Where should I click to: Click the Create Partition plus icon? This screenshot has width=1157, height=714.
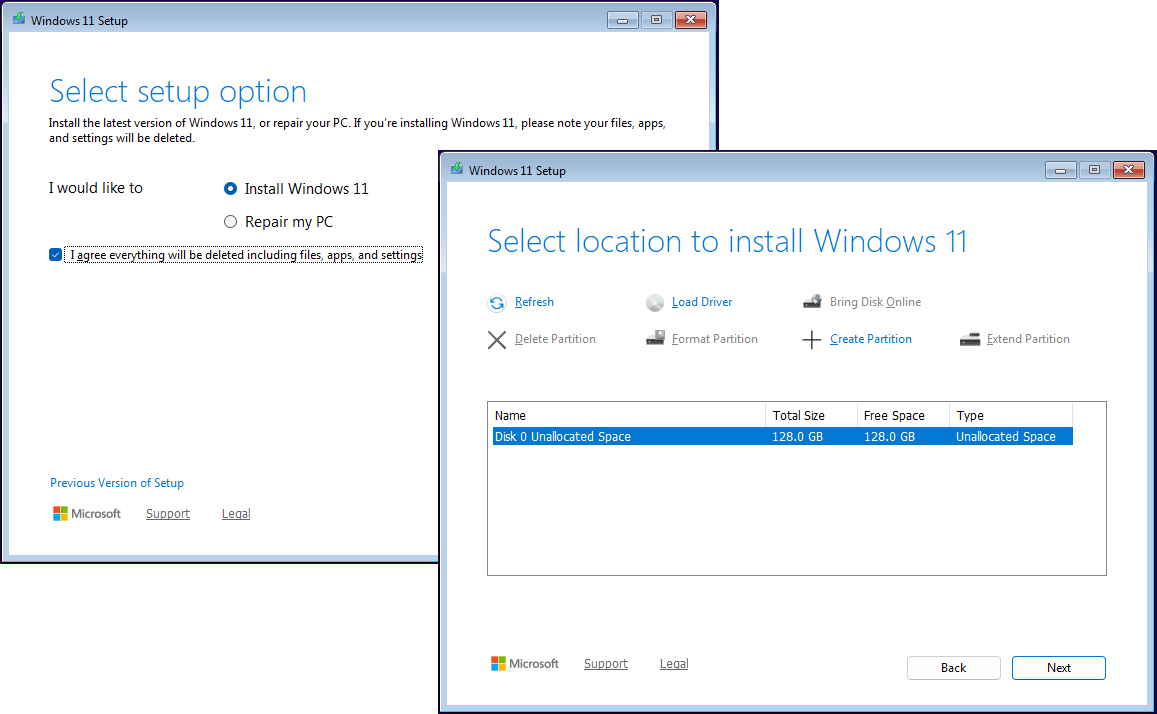[x=811, y=339]
